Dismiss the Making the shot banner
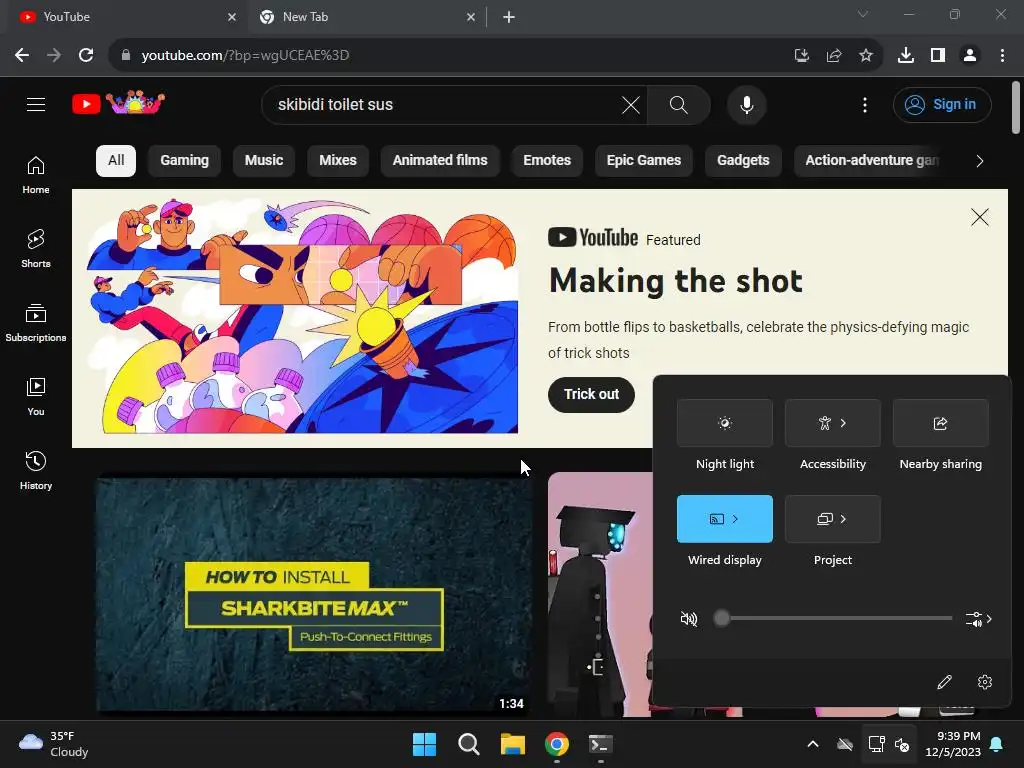The image size is (1024, 768). [x=980, y=217]
